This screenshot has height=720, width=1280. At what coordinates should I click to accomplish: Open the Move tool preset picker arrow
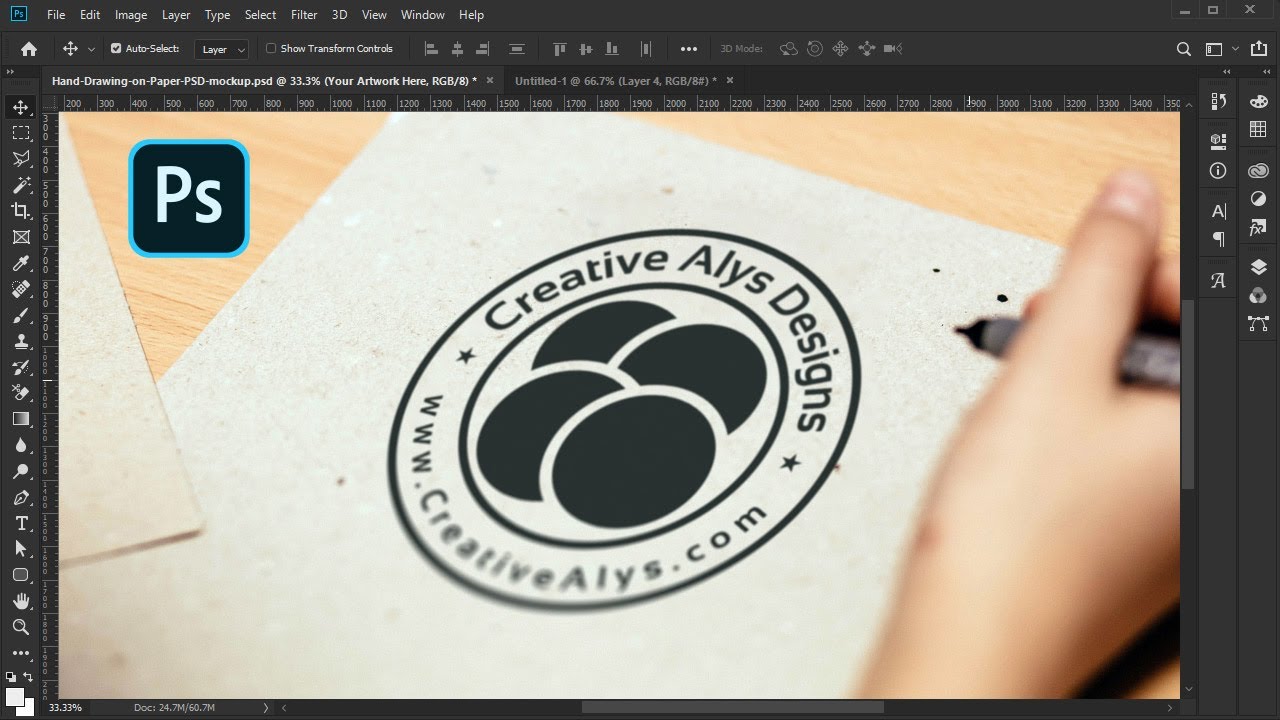[x=92, y=49]
